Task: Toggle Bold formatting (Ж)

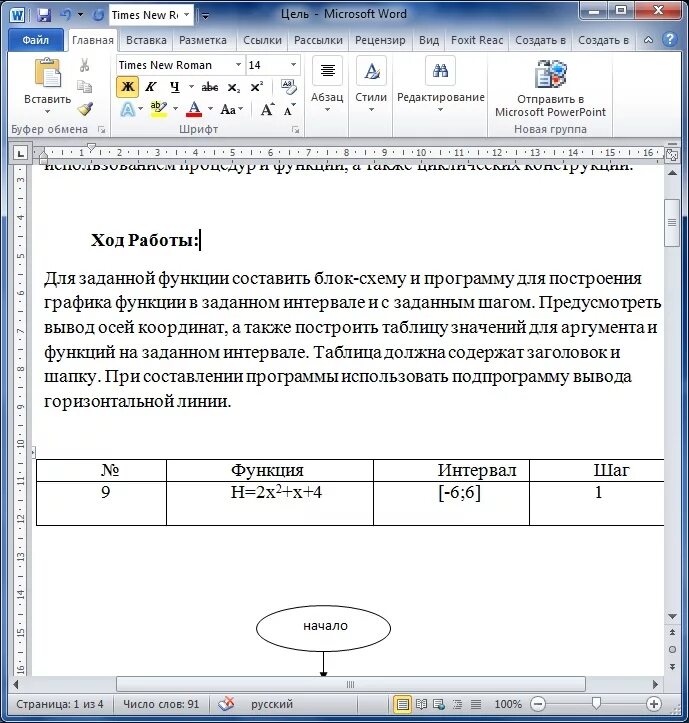Action: (x=127, y=87)
